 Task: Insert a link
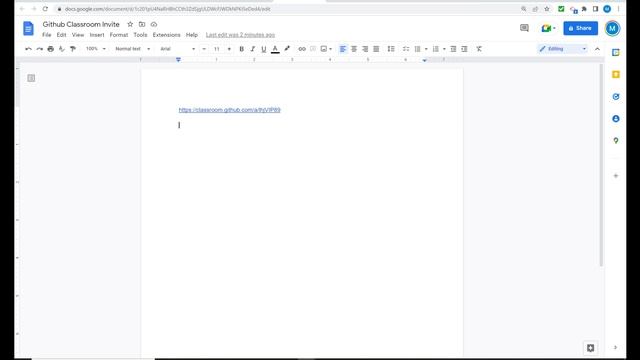coord(302,49)
